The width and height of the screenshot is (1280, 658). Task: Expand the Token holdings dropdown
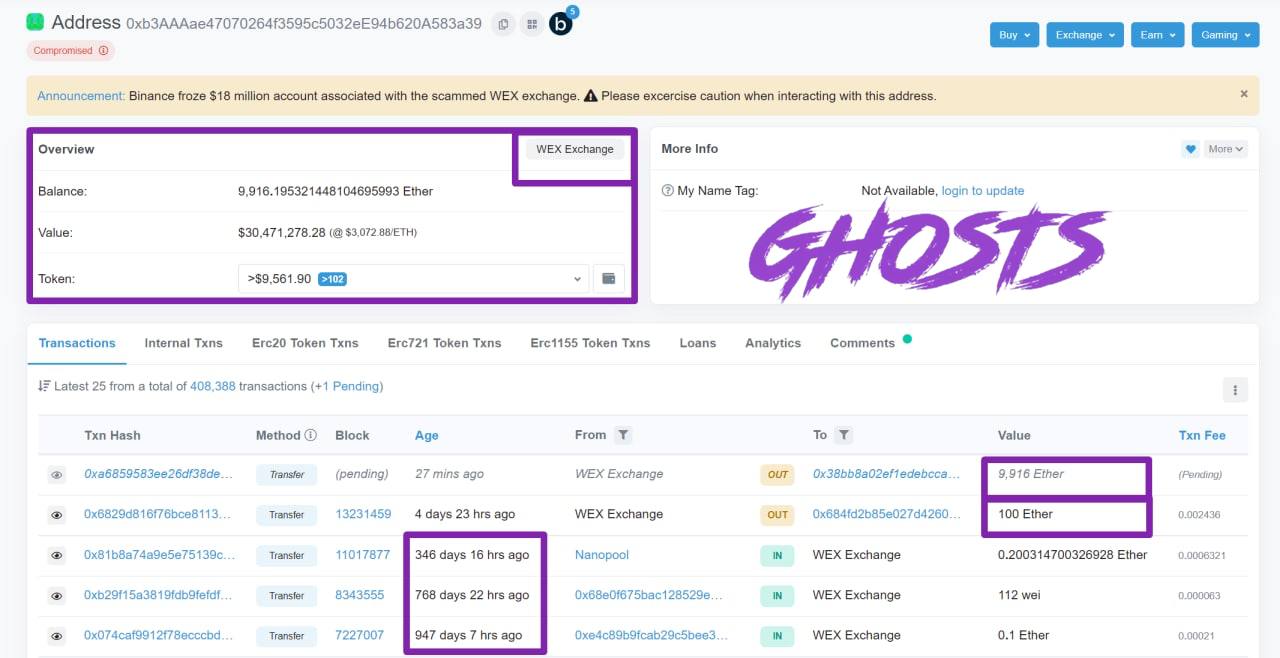[413, 279]
